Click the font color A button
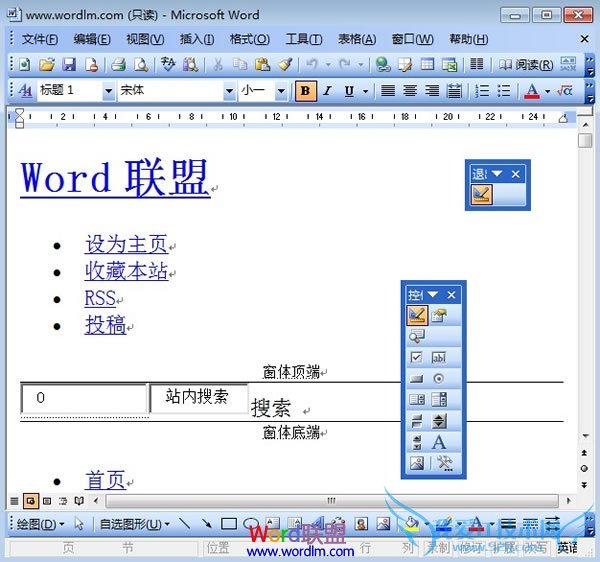 [530, 91]
